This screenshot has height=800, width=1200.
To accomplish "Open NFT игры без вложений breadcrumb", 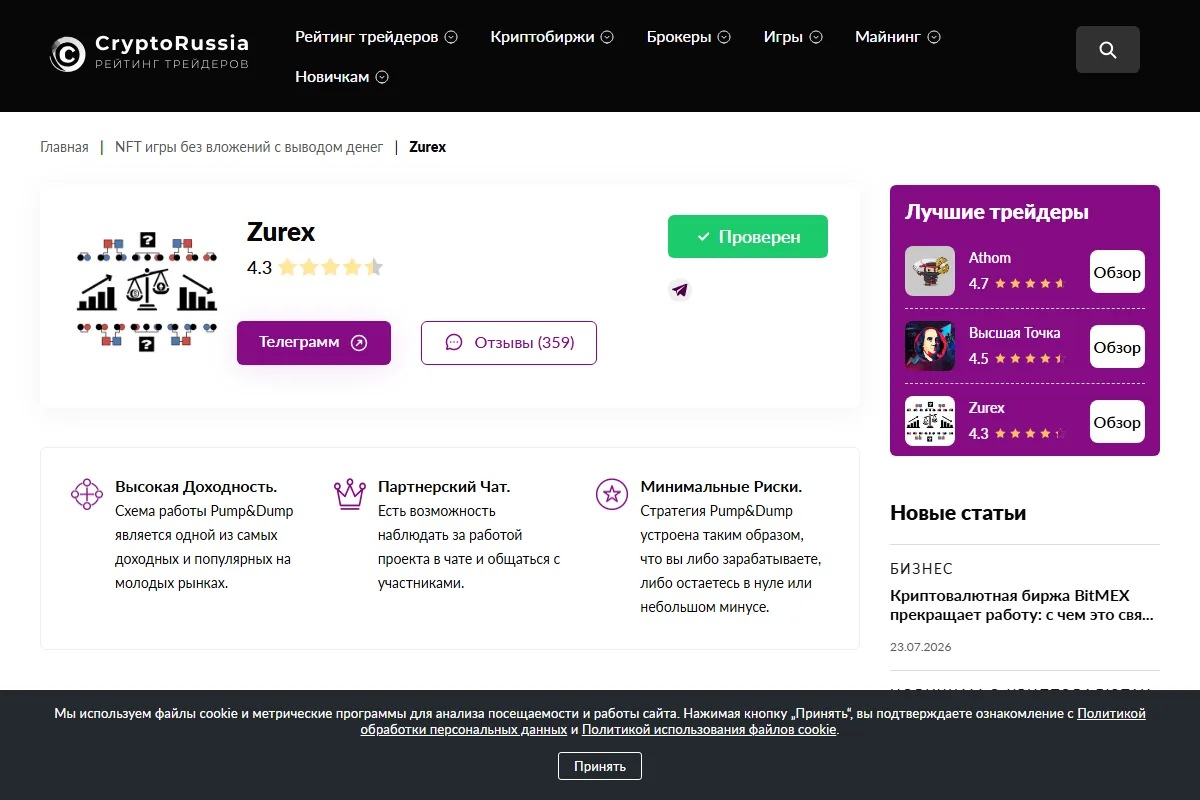I will pos(249,147).
